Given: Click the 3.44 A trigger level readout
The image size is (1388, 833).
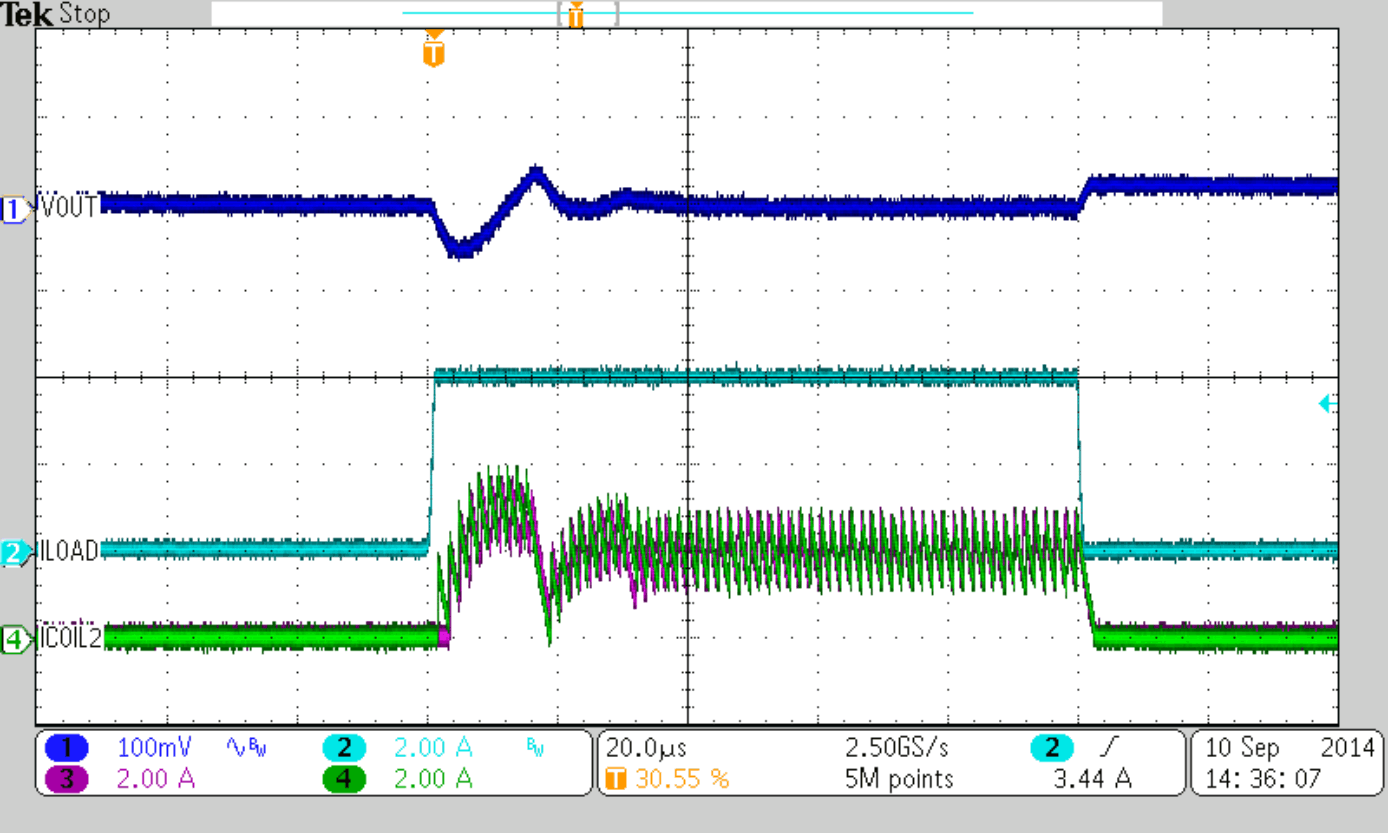Looking at the screenshot, I should point(1091,778).
